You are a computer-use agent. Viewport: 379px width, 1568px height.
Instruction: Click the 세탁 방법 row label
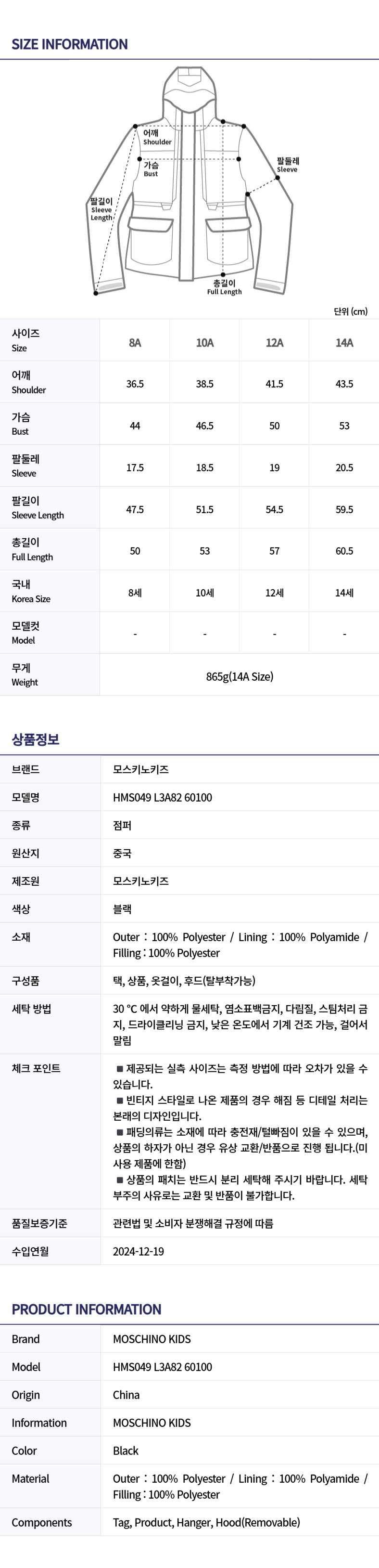(31, 1009)
